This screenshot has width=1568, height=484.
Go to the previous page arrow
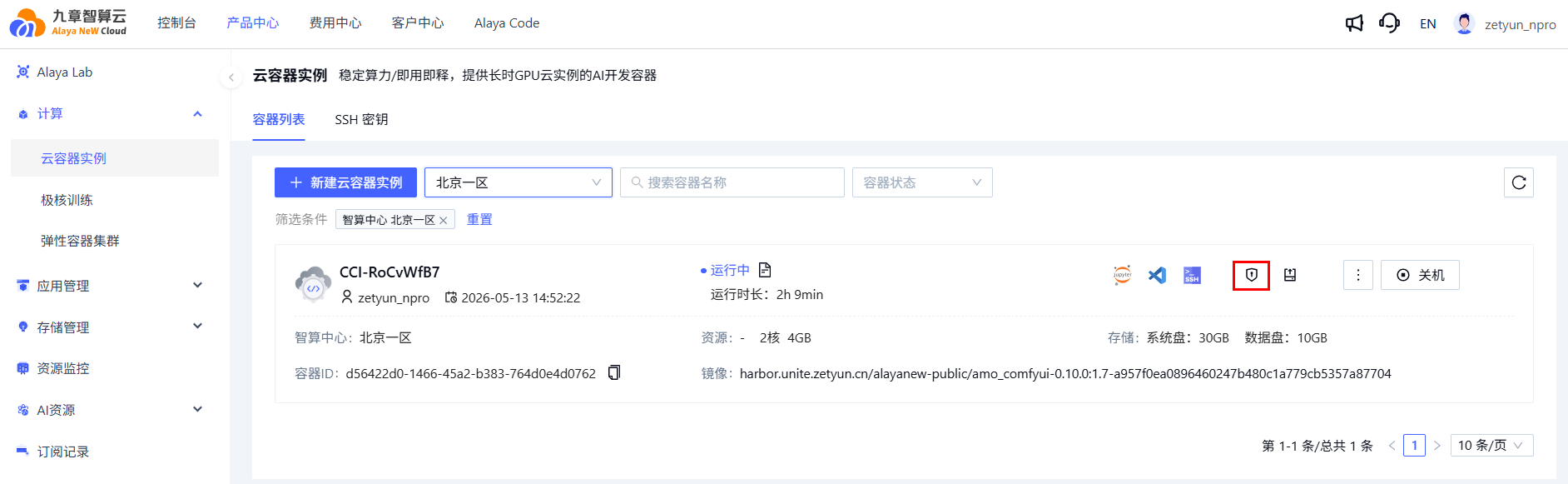pos(1392,446)
